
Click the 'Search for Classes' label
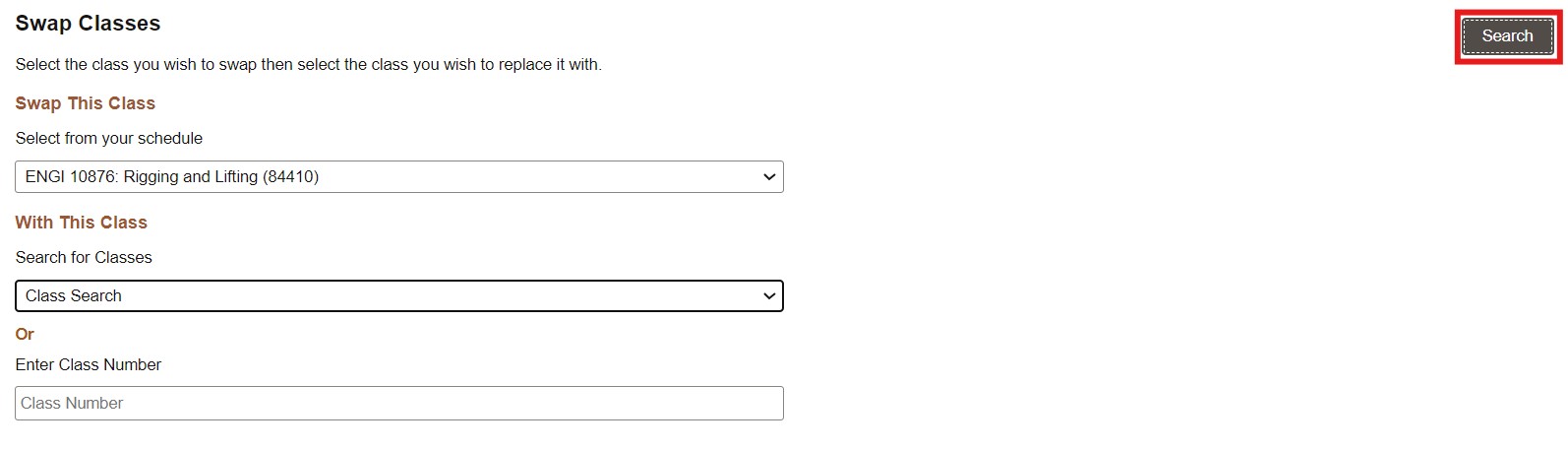click(x=84, y=258)
